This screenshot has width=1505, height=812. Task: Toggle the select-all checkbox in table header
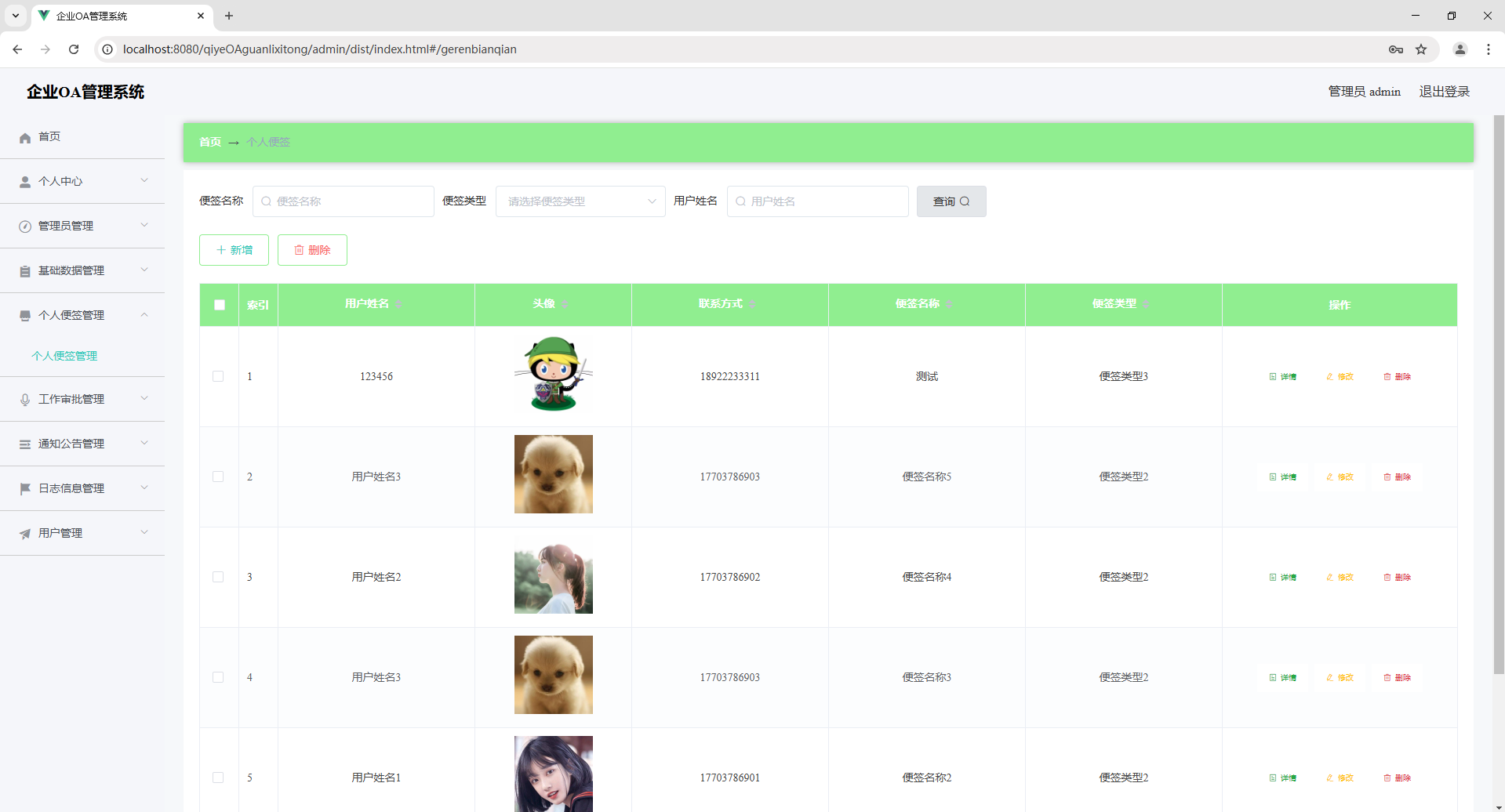[x=219, y=305]
